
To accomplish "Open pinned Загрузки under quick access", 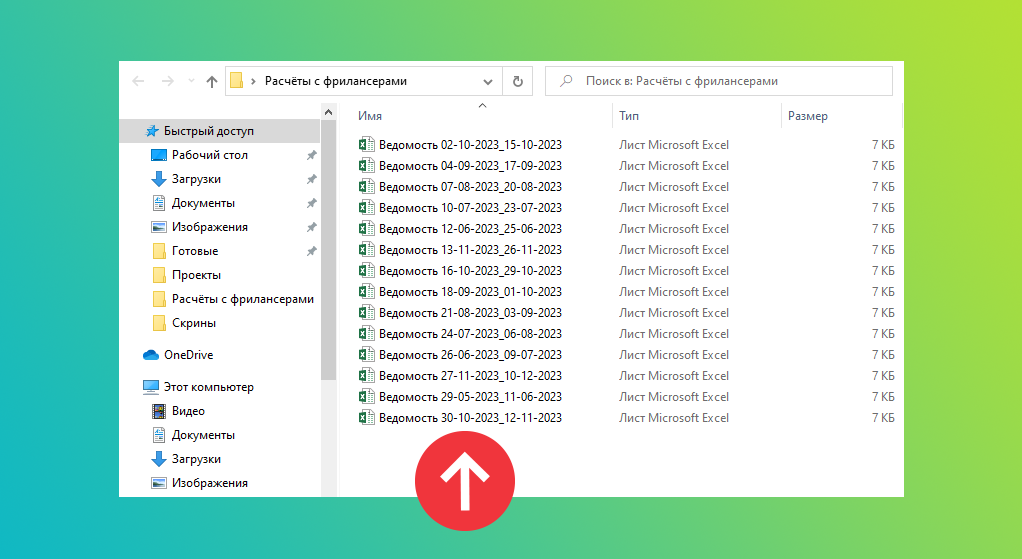I will (x=196, y=179).
